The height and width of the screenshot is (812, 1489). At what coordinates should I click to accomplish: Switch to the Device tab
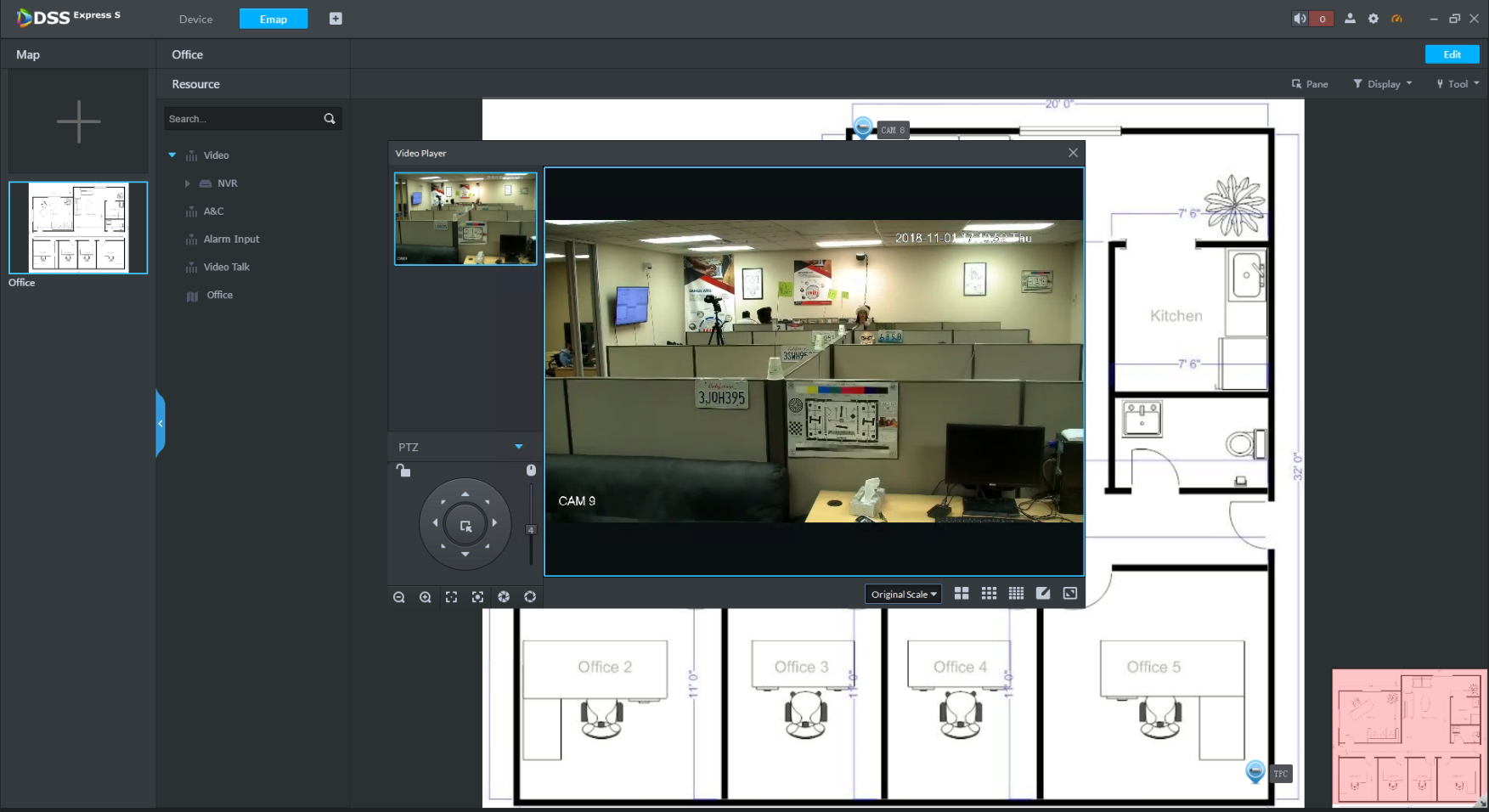(x=196, y=19)
